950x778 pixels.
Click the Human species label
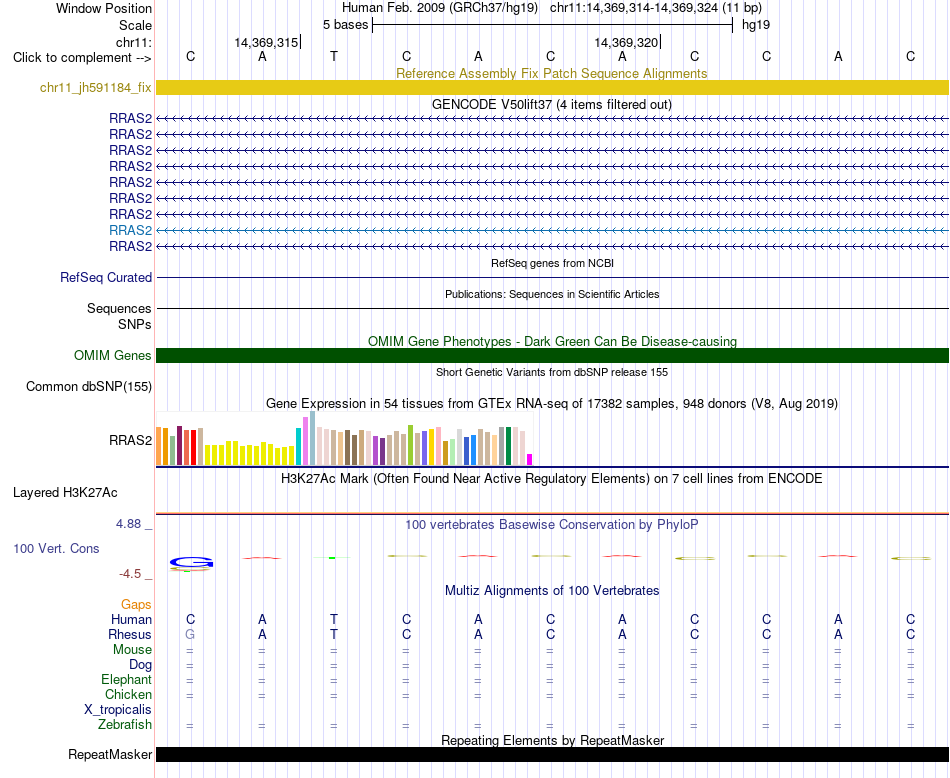point(131,619)
